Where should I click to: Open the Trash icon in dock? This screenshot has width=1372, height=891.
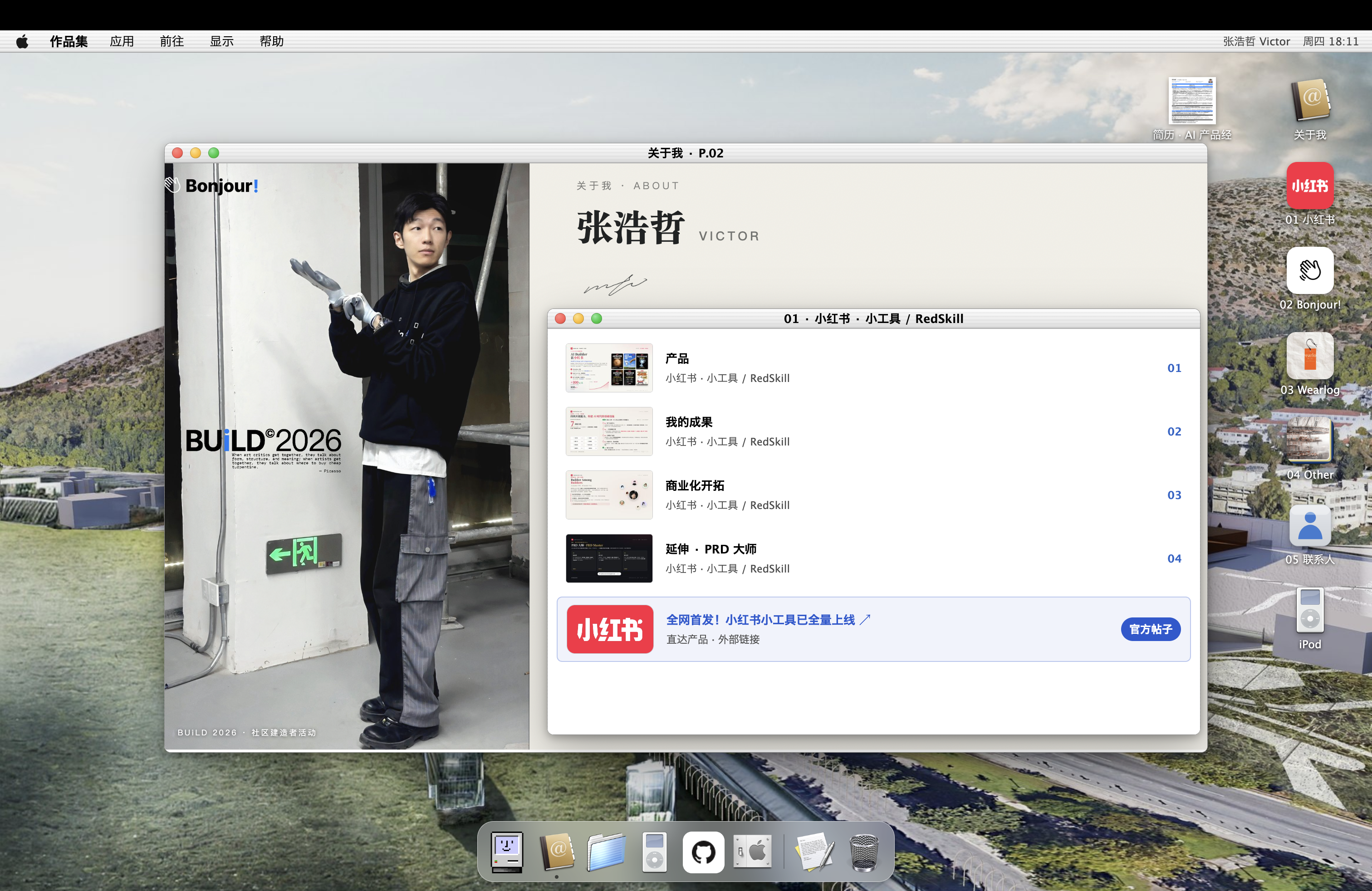tap(863, 852)
